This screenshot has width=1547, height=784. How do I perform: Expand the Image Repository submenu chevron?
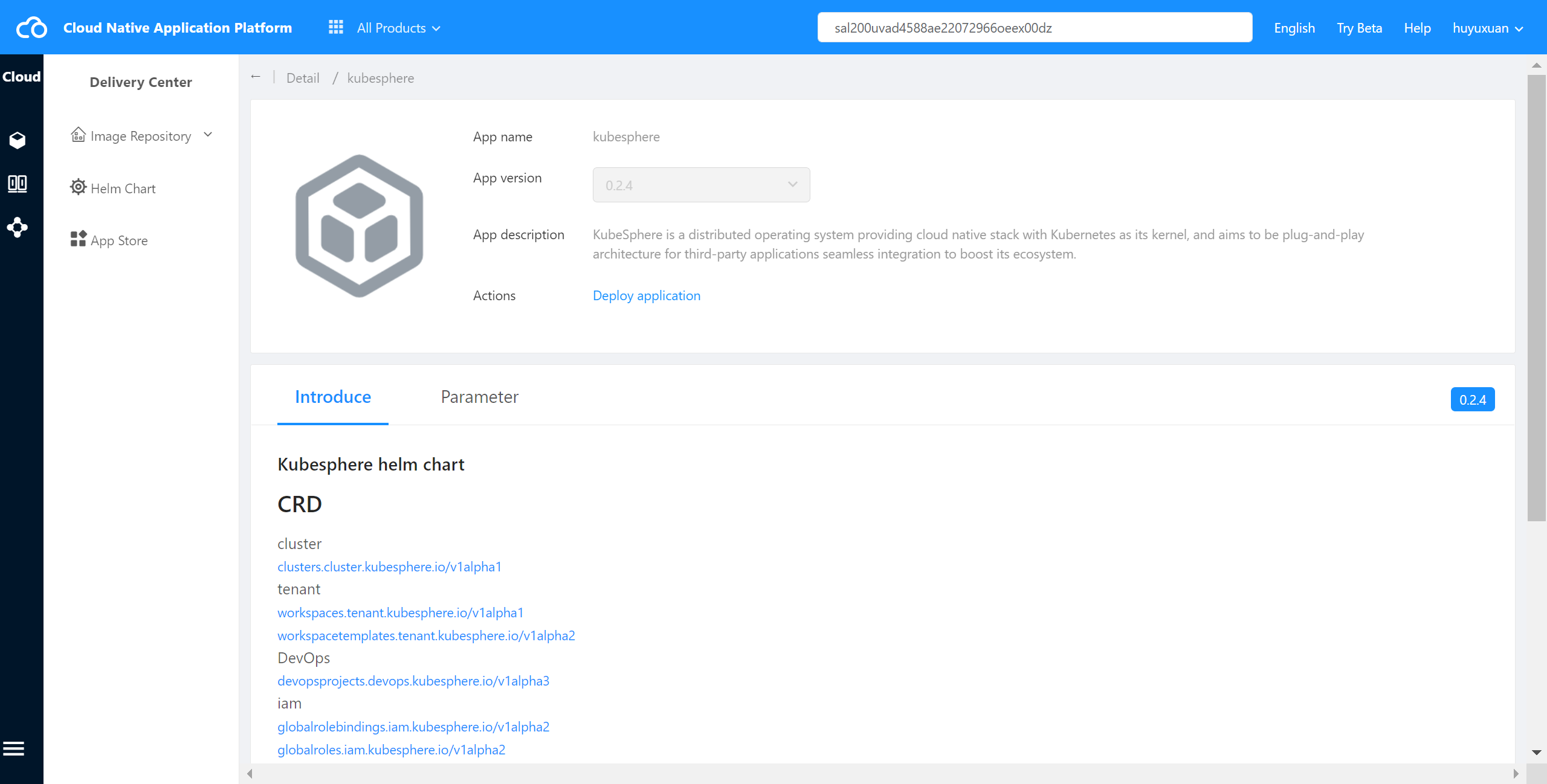[x=208, y=135]
